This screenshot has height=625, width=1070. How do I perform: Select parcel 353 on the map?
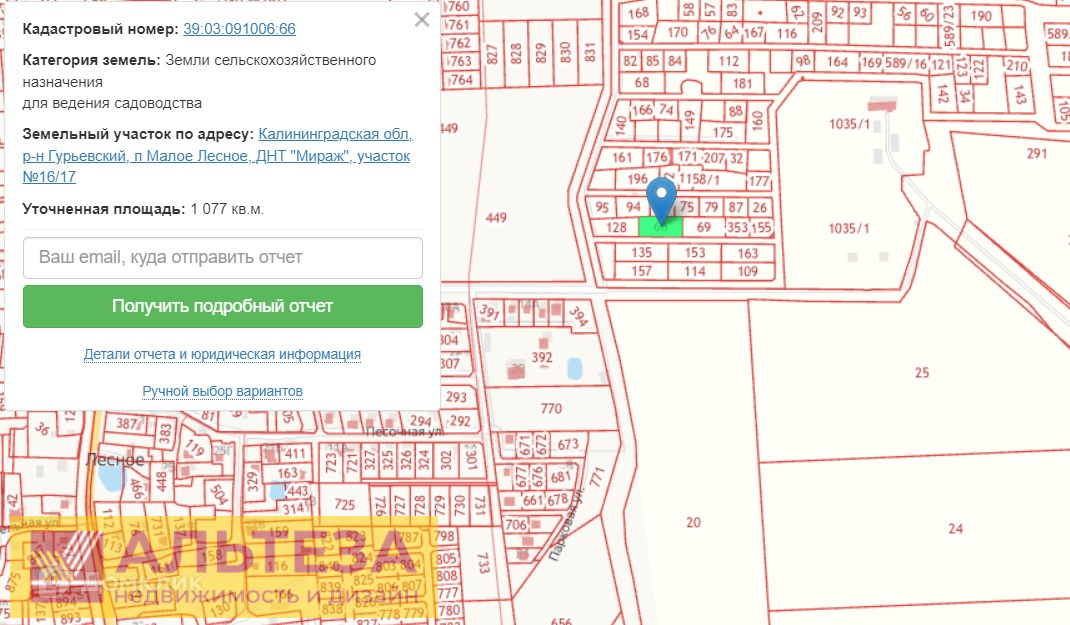737,227
